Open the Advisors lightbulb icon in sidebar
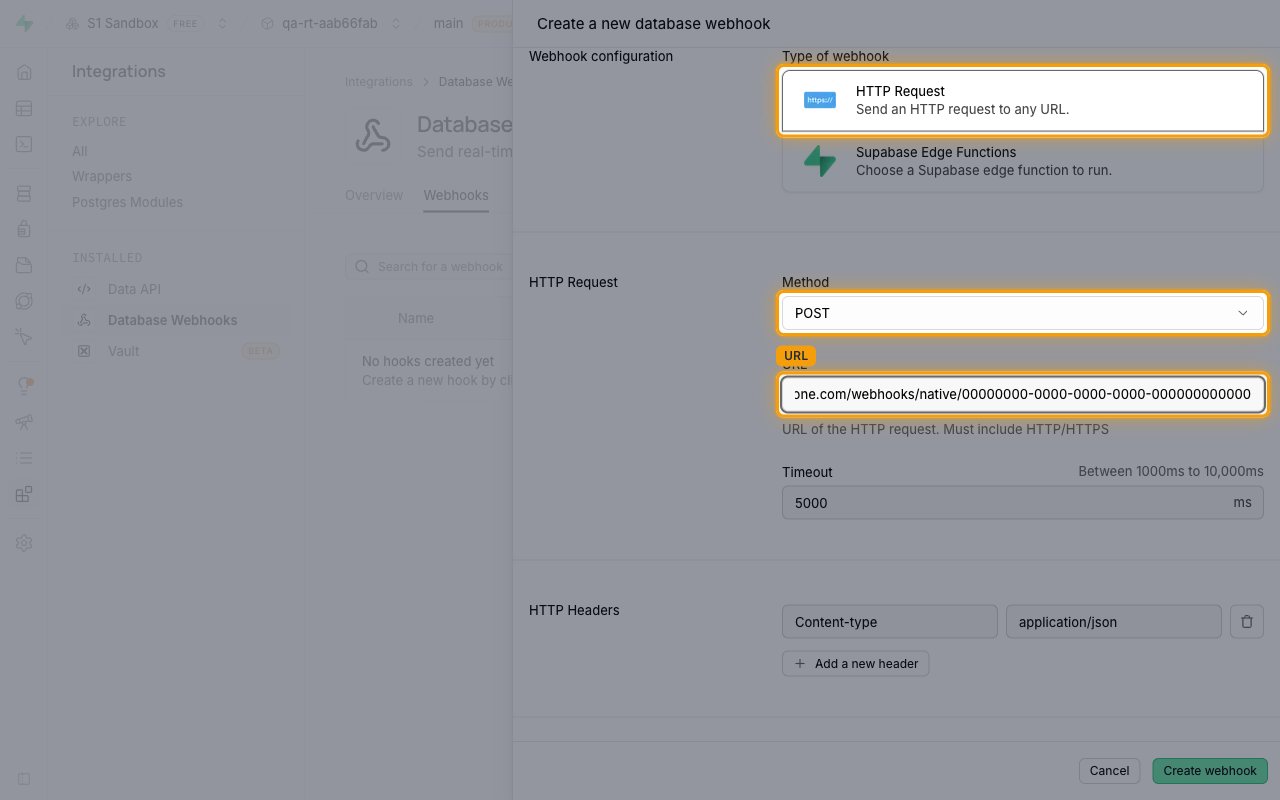The width and height of the screenshot is (1280, 800). 24,386
